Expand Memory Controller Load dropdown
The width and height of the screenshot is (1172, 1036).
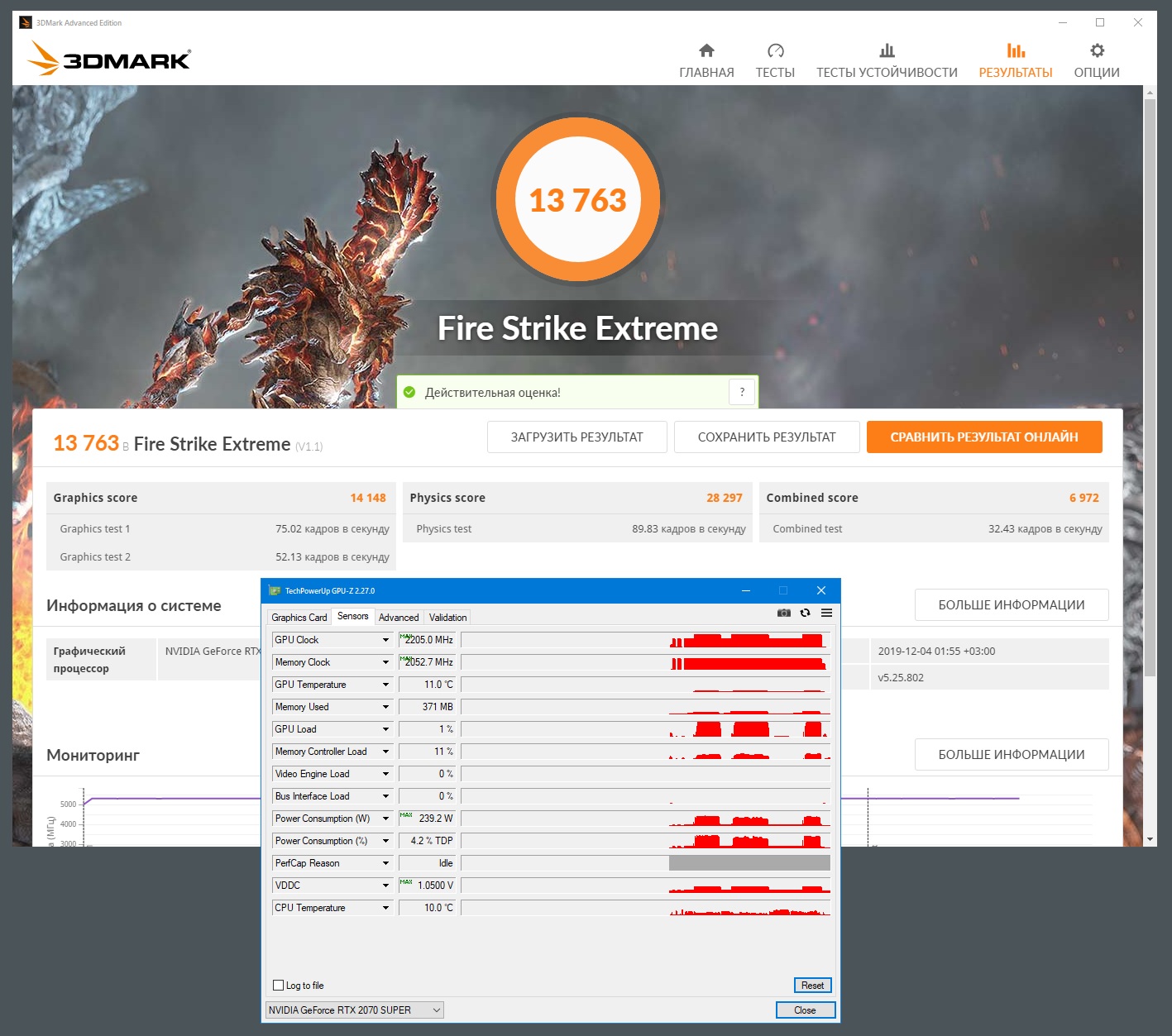click(385, 752)
